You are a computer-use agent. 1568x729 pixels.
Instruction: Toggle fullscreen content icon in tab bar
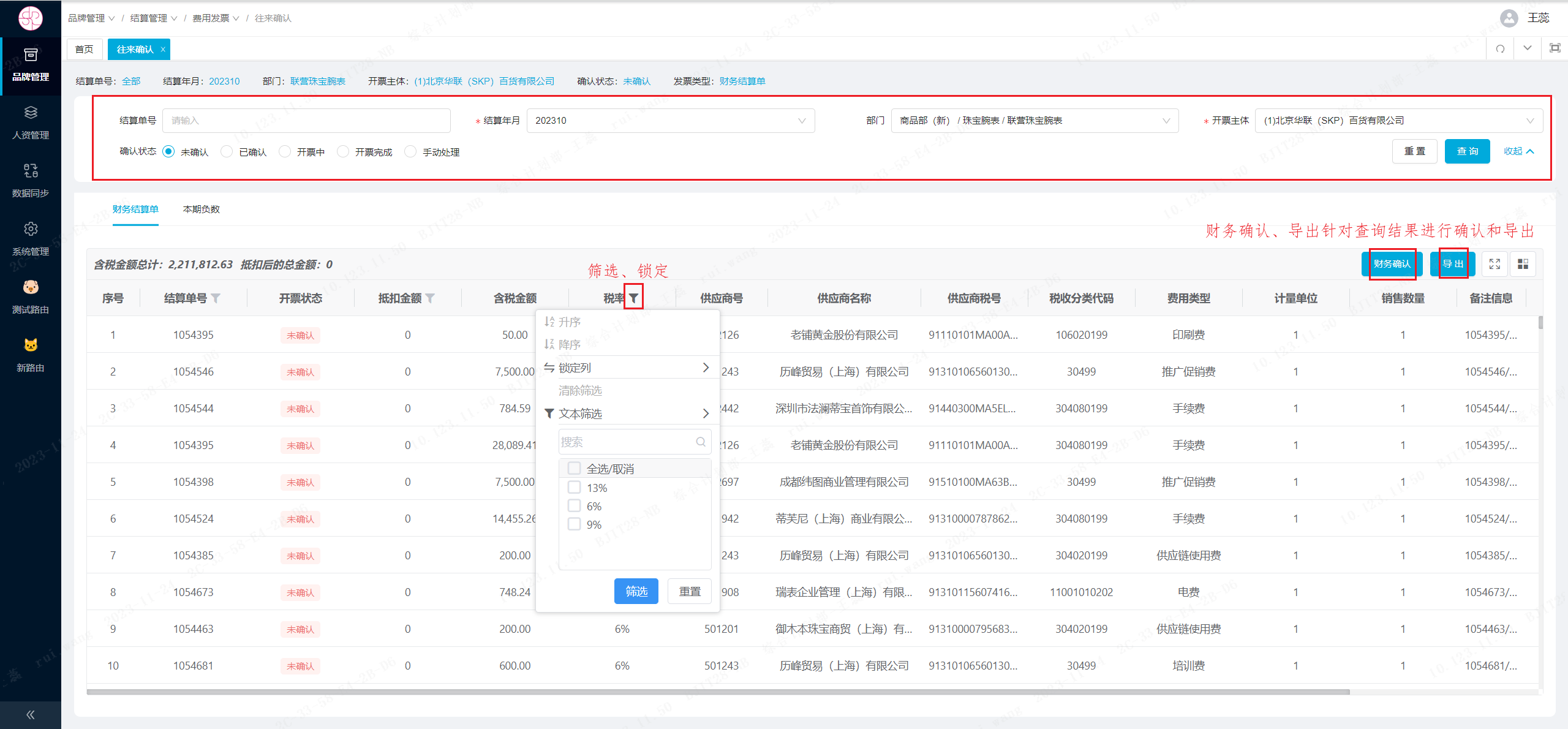point(1555,48)
